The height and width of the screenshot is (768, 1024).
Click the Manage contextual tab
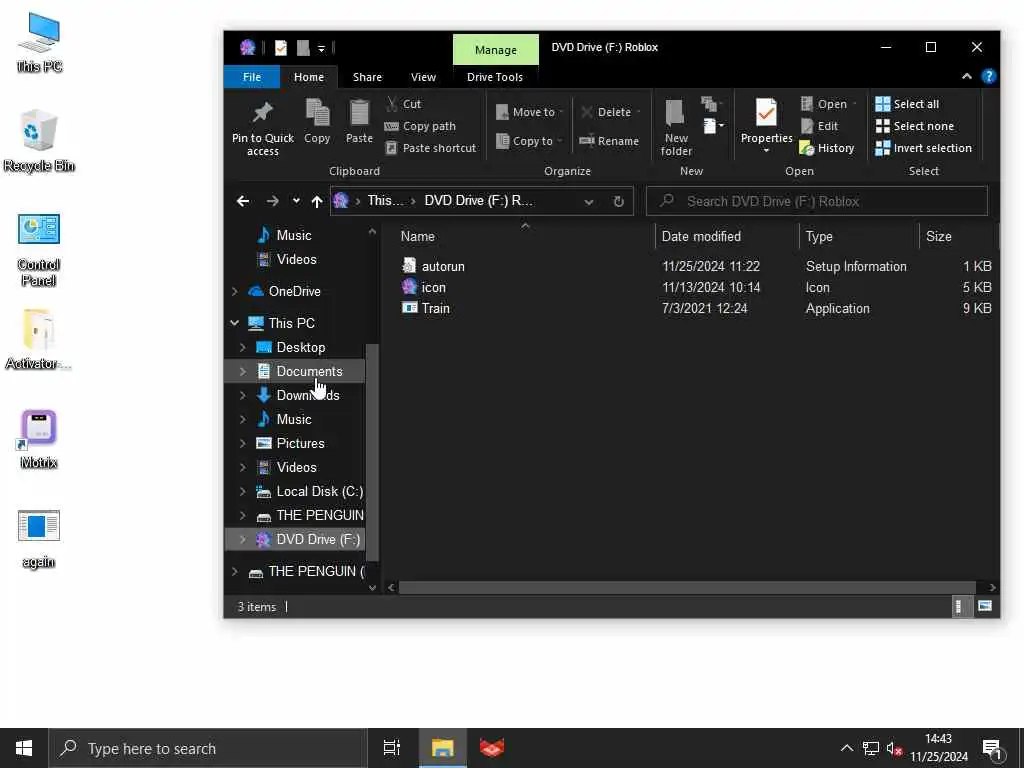point(496,50)
